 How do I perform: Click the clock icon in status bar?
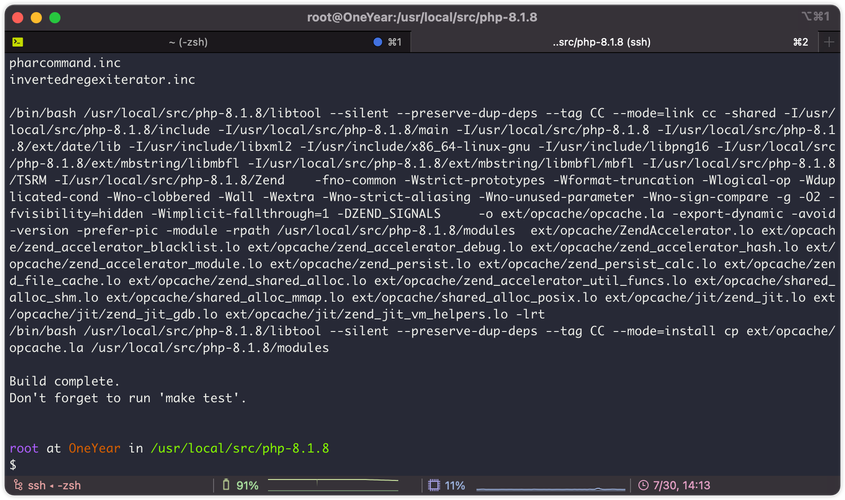pyautogui.click(x=643, y=485)
